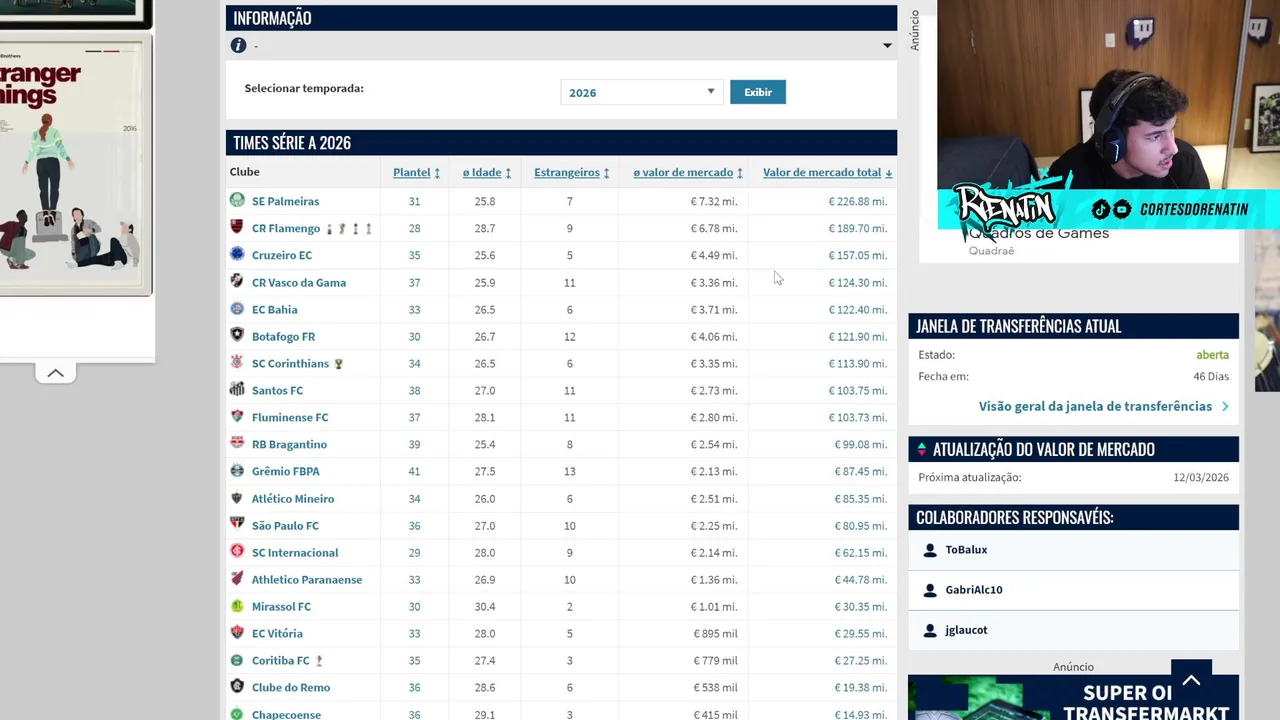The image size is (1280, 720).
Task: Click the window status 'aberta' text
Action: [1212, 355]
